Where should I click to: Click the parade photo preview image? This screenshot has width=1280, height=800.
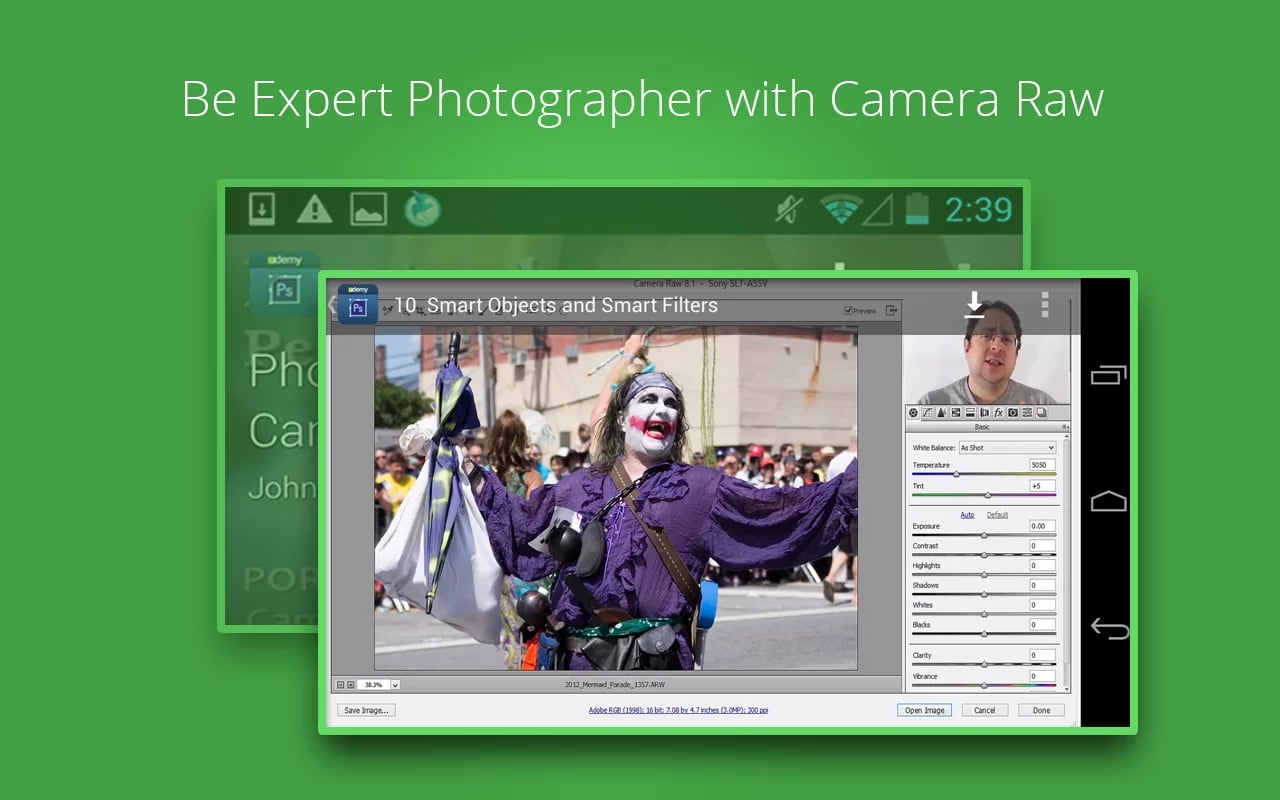(616, 497)
